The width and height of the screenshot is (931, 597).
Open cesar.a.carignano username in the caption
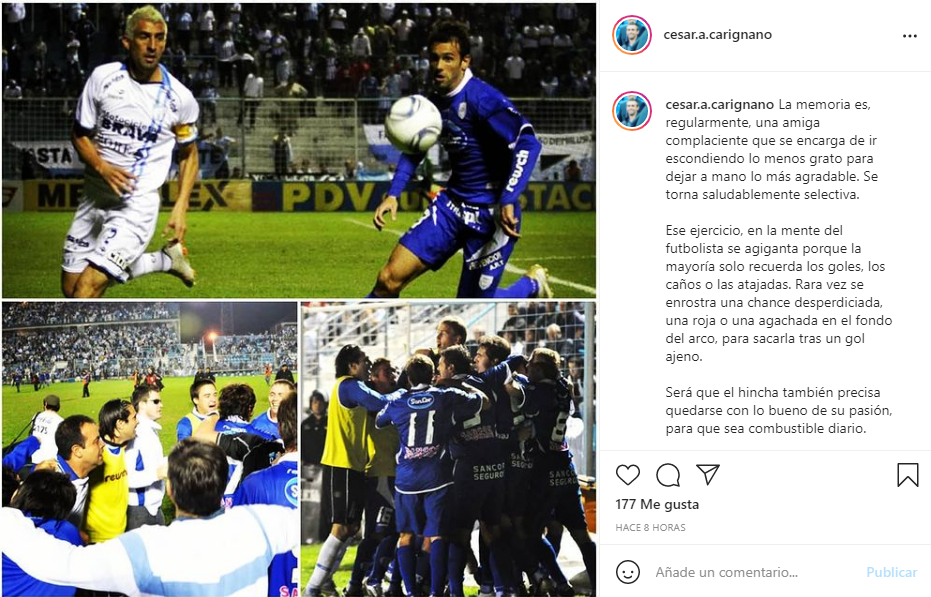(x=720, y=105)
